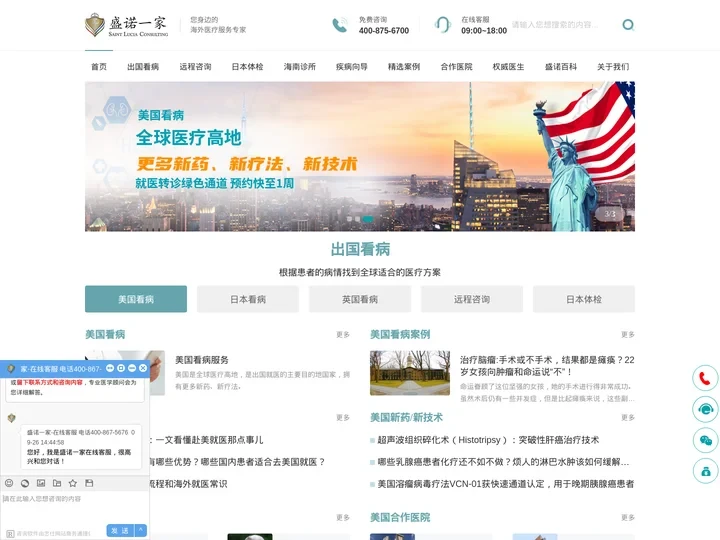Click the 出国看病 main section title
Image resolution: width=720 pixels, height=540 pixels.
360,249
